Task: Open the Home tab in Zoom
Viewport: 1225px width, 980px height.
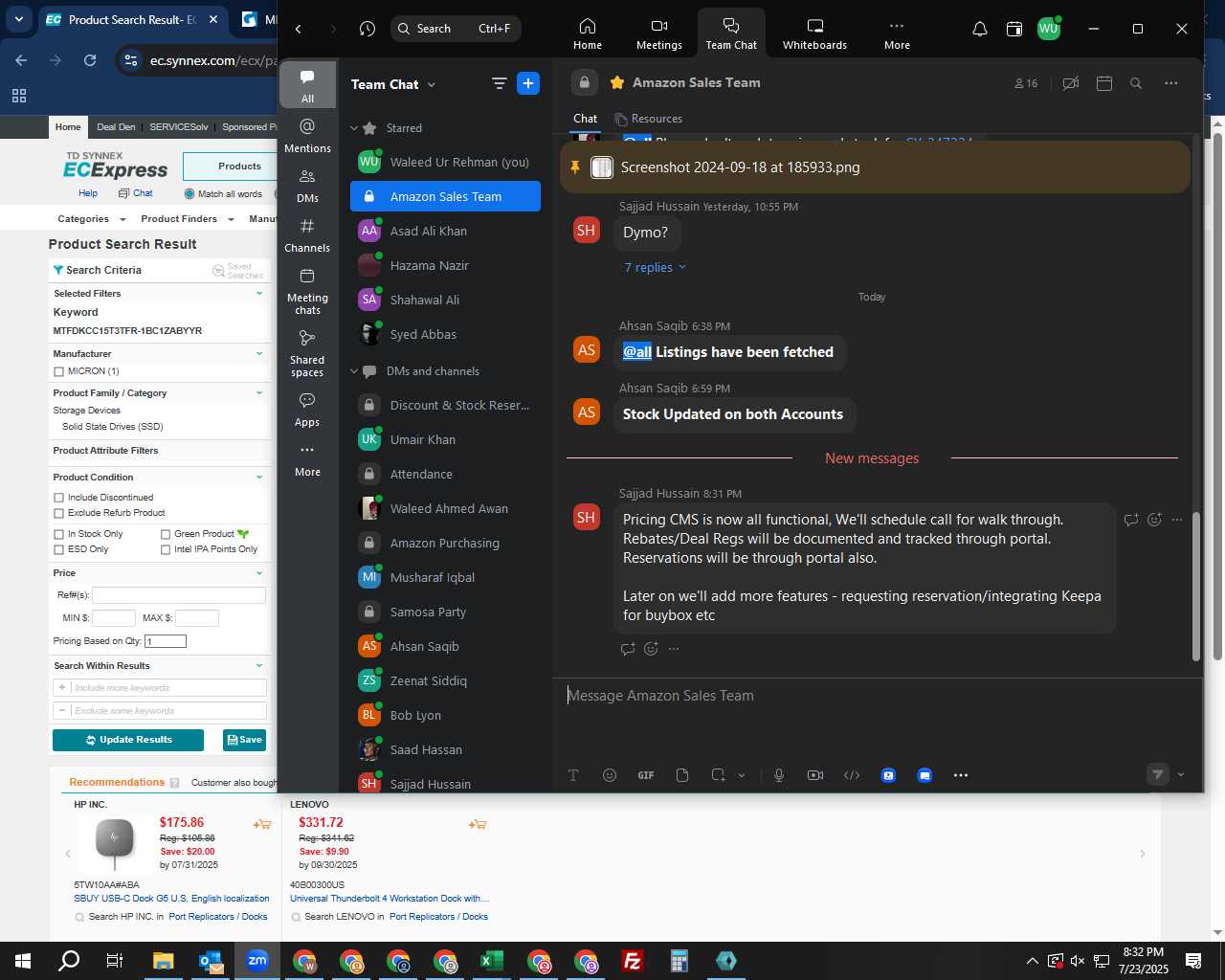Action: tap(588, 33)
